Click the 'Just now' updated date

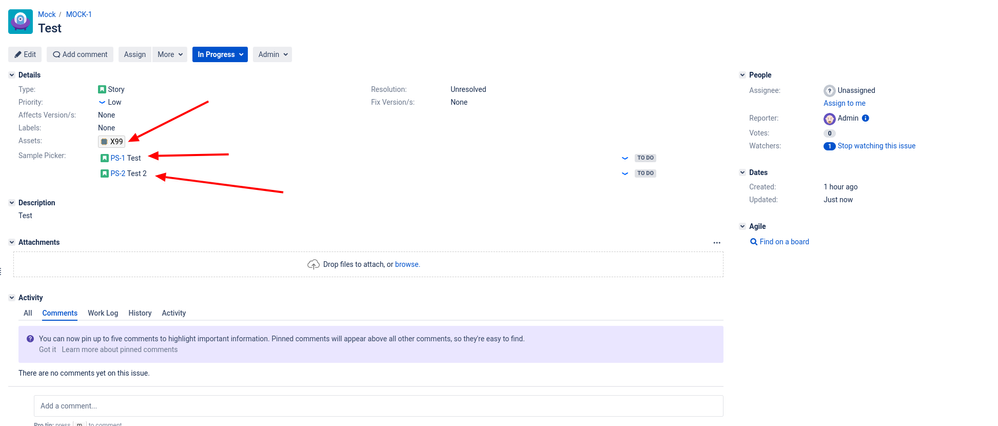838,200
